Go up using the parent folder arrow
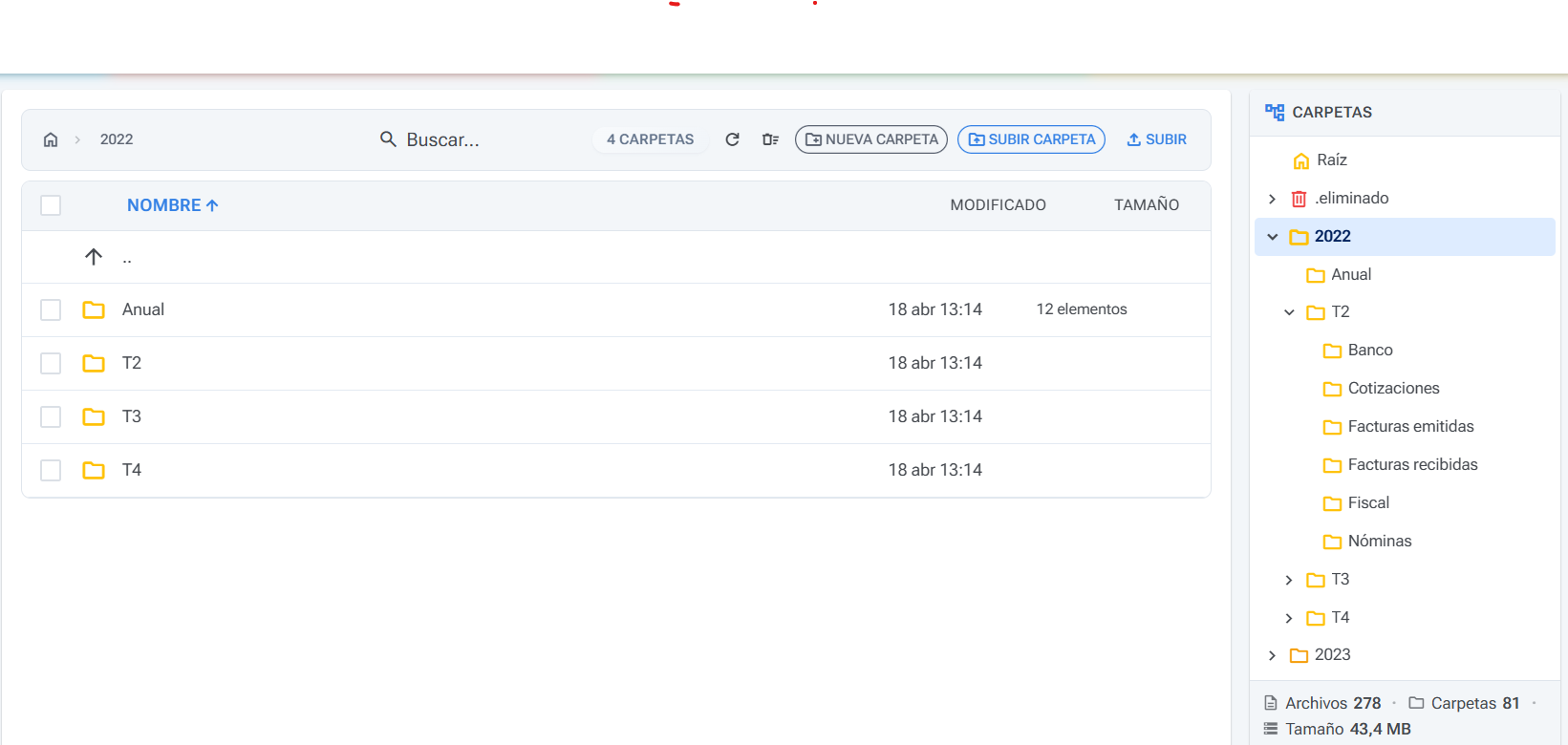The image size is (1568, 745). [94, 257]
